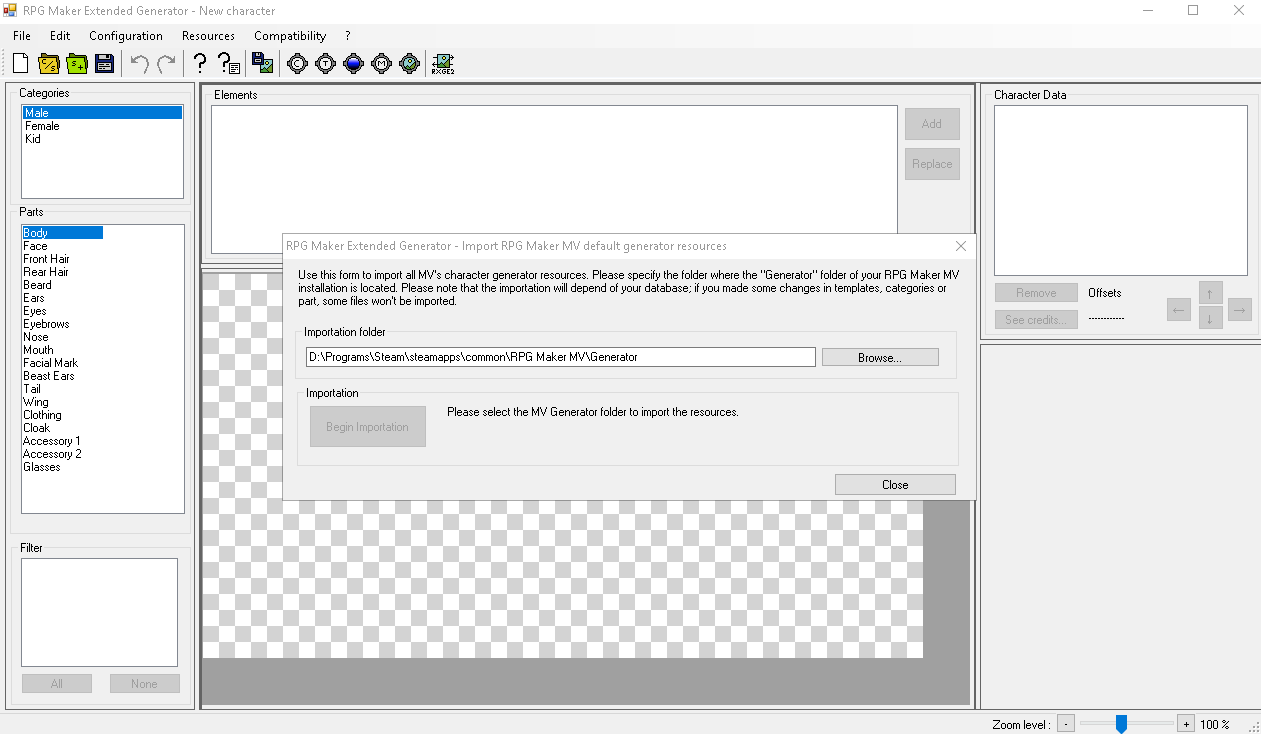Click the New character blank page icon
This screenshot has width=1261, height=734.
pos(20,64)
